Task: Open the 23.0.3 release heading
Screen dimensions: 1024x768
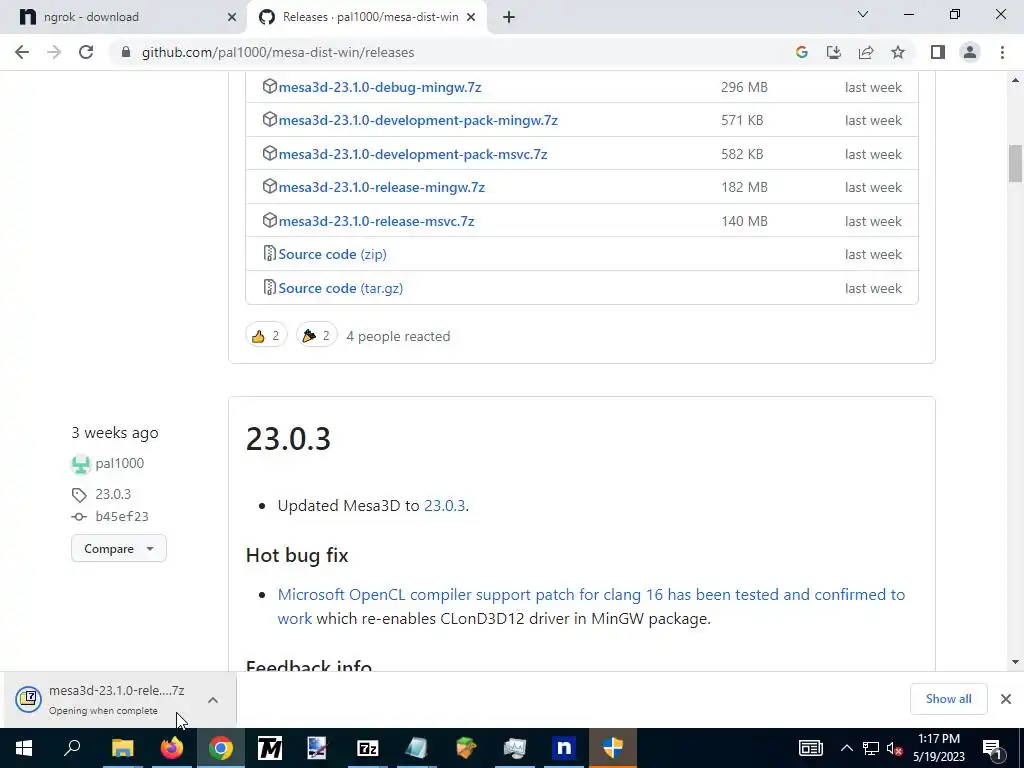Action: coord(288,438)
